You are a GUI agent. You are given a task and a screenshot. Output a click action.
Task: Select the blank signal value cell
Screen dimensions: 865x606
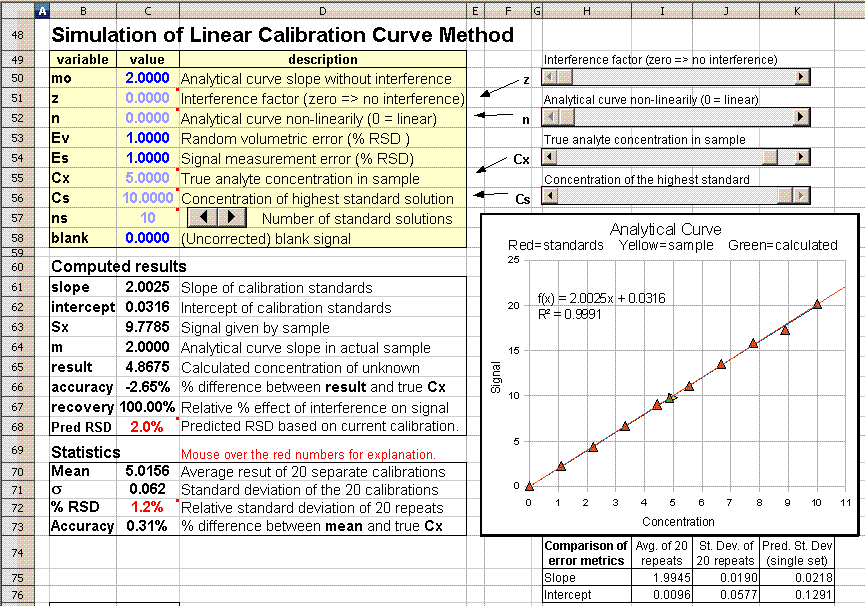tap(147, 238)
